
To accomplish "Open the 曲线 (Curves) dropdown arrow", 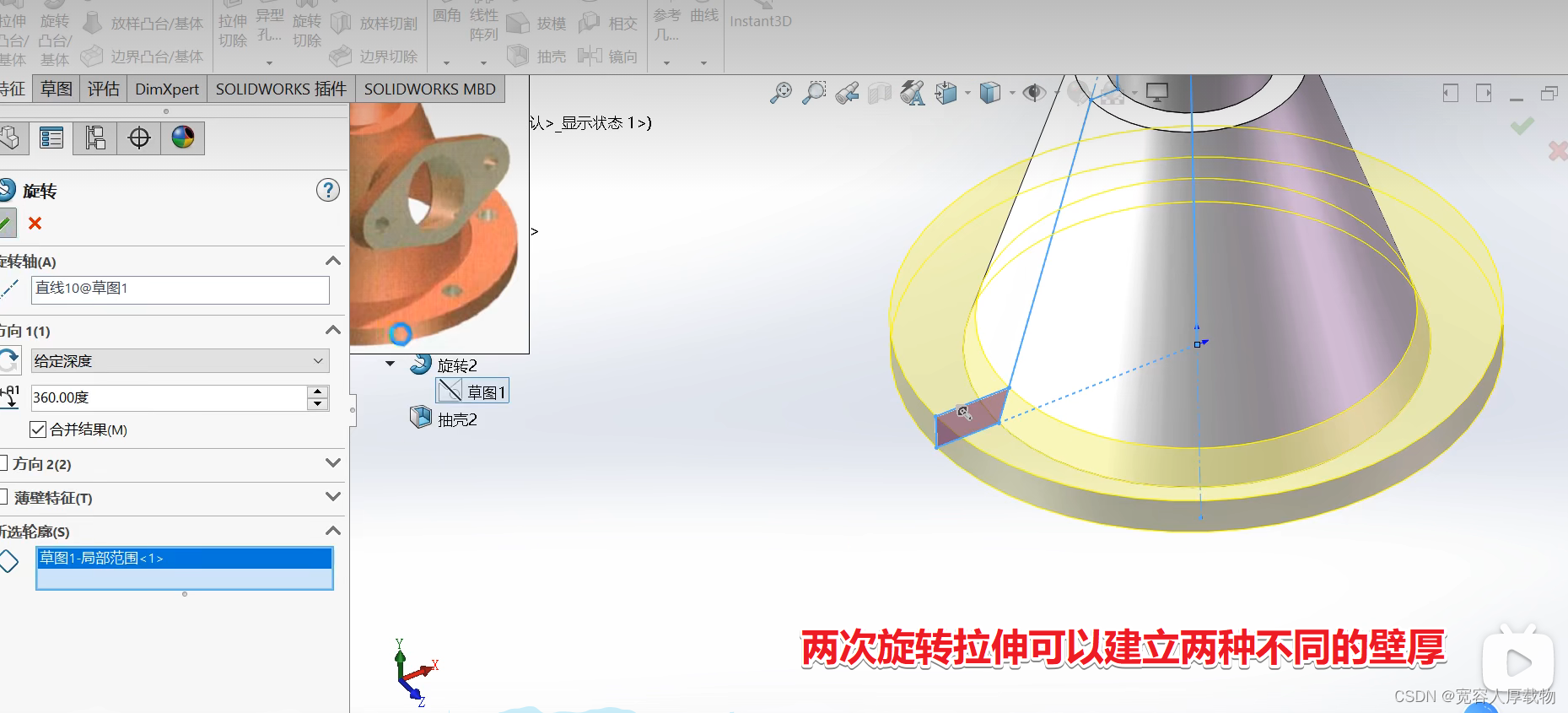I will click(703, 63).
